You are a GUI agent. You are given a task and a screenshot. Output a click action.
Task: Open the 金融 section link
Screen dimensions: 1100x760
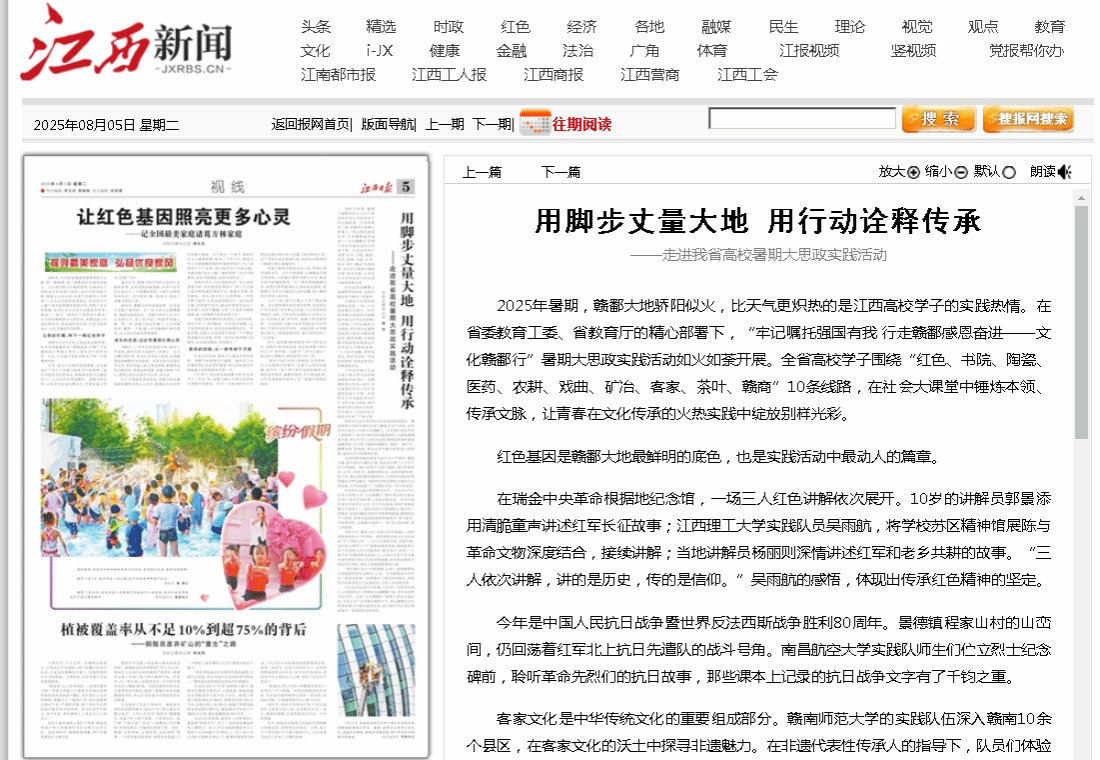(x=511, y=51)
